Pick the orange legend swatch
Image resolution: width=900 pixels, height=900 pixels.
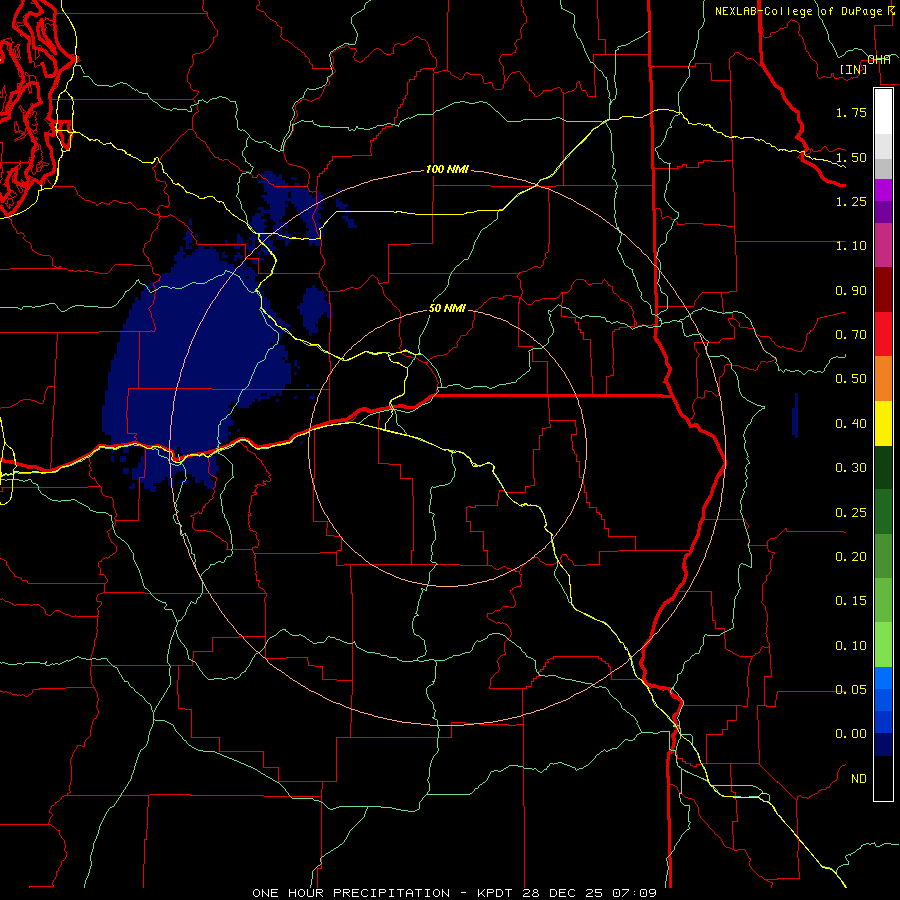pos(883,379)
